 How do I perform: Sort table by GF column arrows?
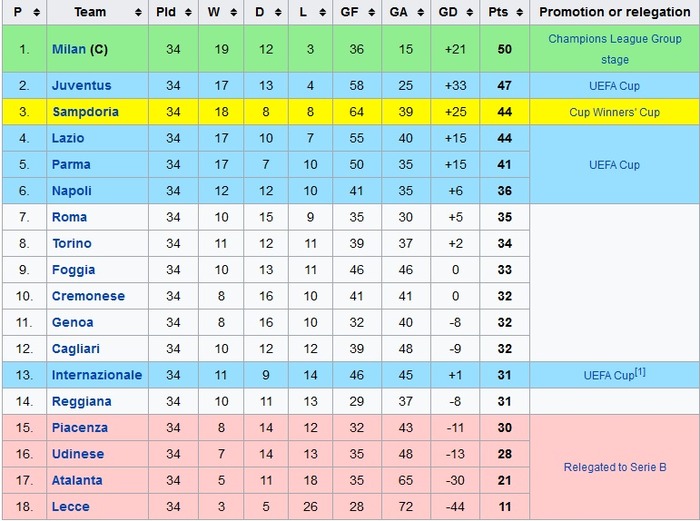[371, 13]
